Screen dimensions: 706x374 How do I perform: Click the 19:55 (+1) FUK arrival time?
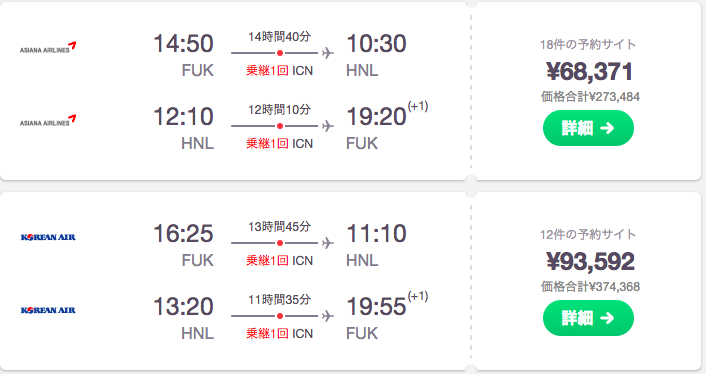click(x=387, y=306)
